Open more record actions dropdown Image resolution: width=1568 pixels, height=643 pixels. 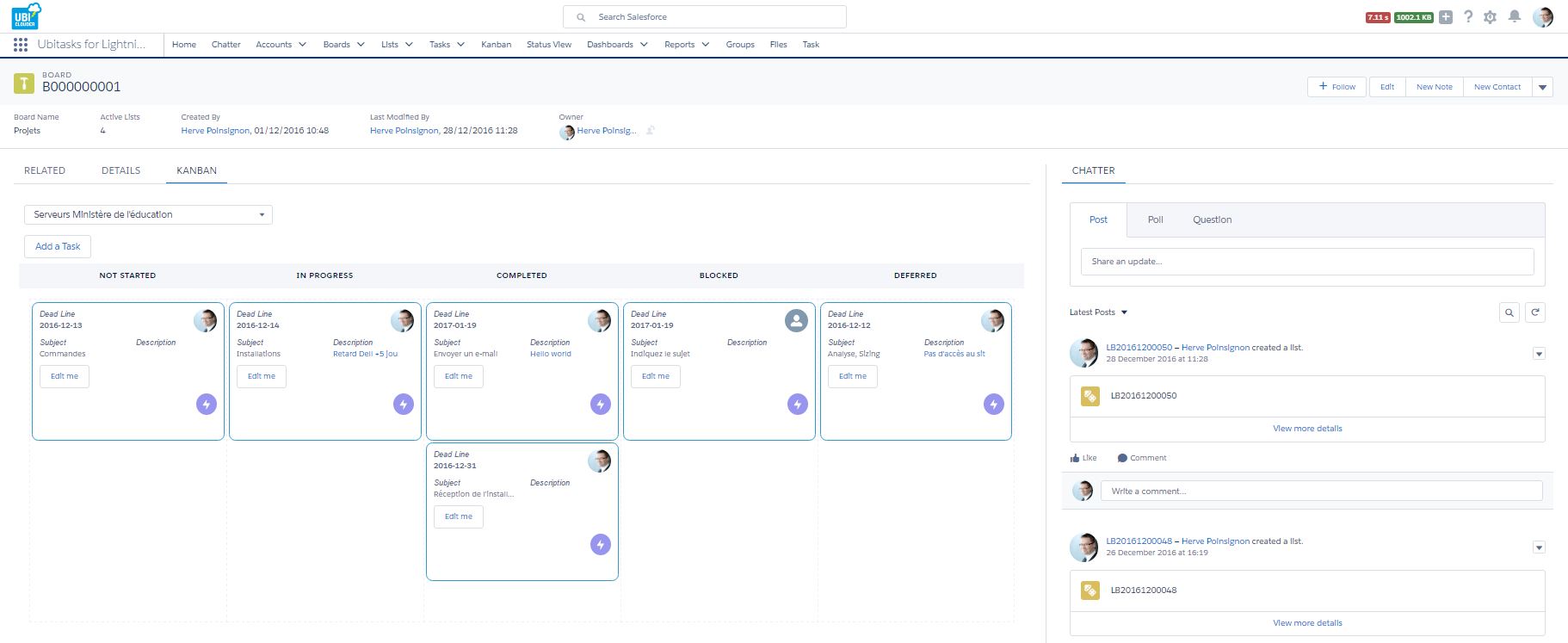(x=1543, y=87)
